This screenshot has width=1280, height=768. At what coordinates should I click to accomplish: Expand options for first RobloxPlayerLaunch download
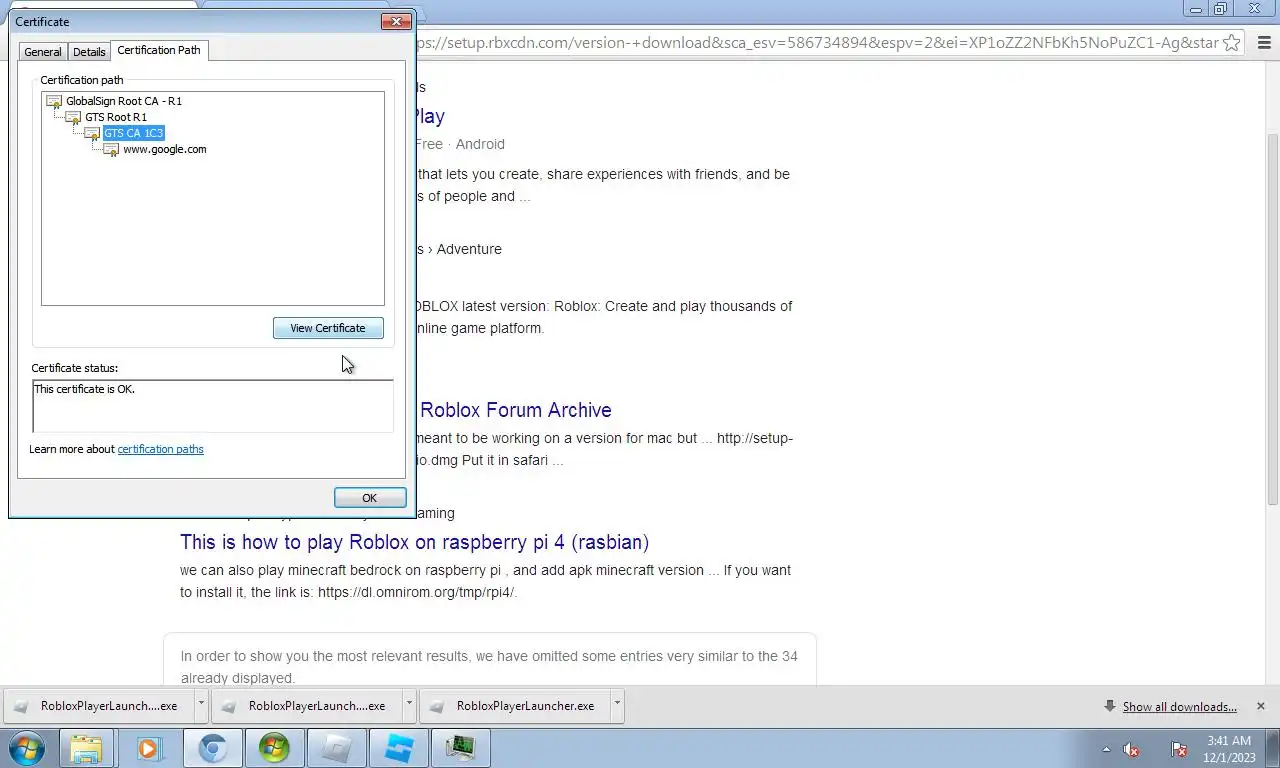tap(201, 705)
